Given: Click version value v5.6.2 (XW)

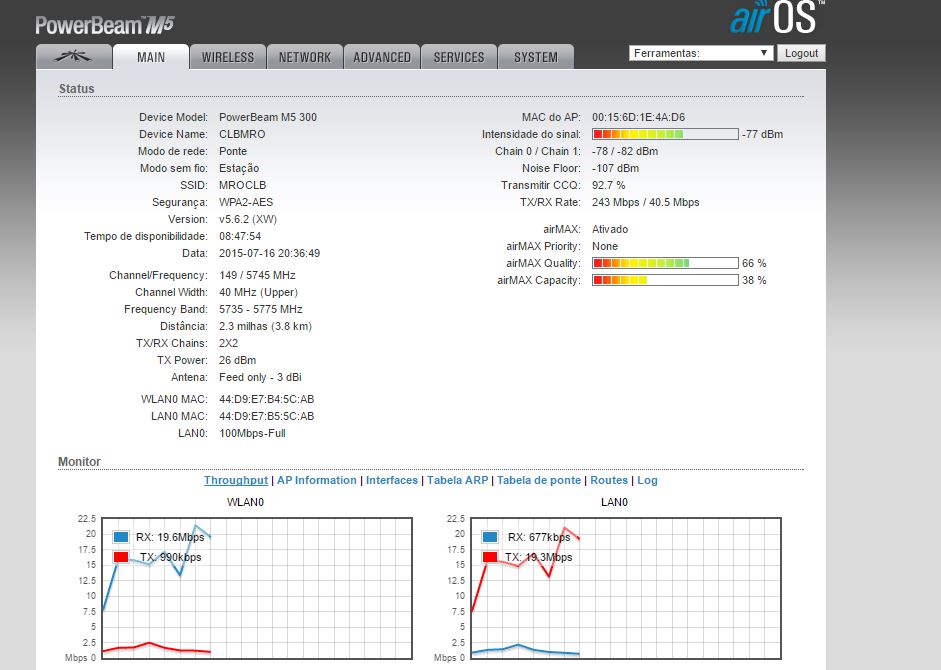Looking at the screenshot, I should (x=248, y=219).
